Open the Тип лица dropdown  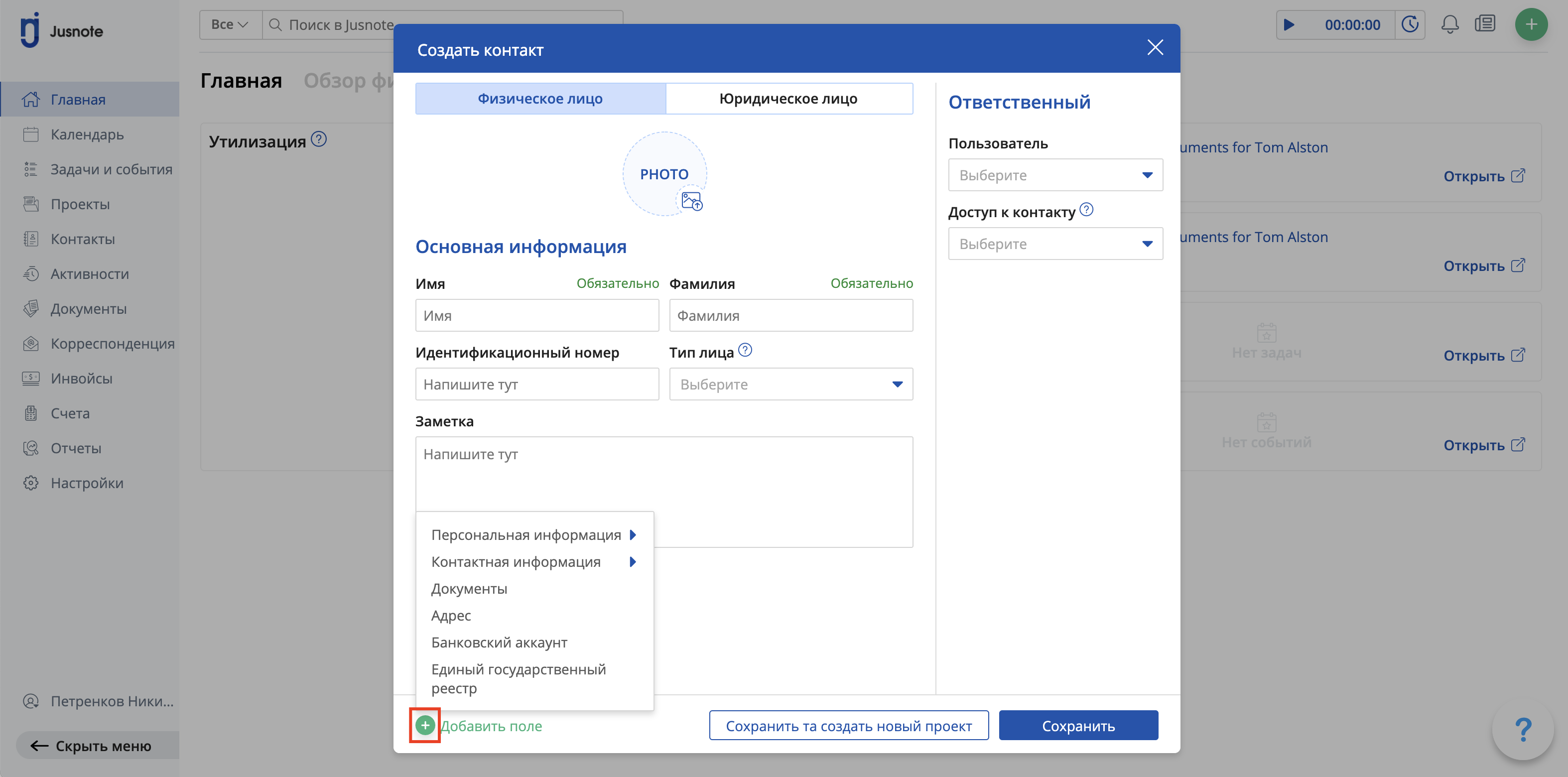[x=790, y=385]
